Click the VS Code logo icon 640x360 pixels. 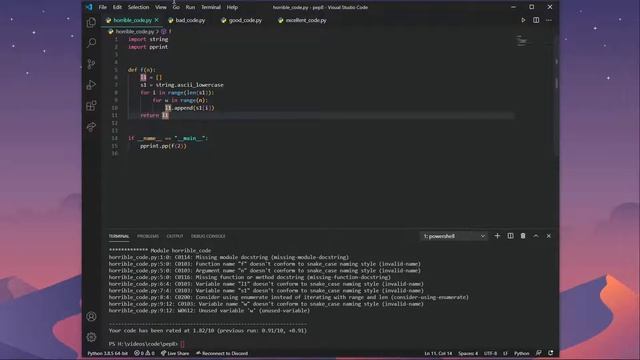[89, 7]
